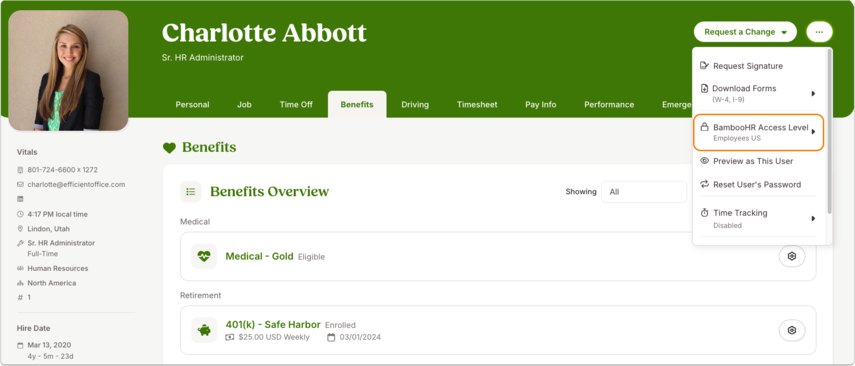855x366 pixels.
Task: Open the Pay Info tab
Action: click(x=541, y=105)
